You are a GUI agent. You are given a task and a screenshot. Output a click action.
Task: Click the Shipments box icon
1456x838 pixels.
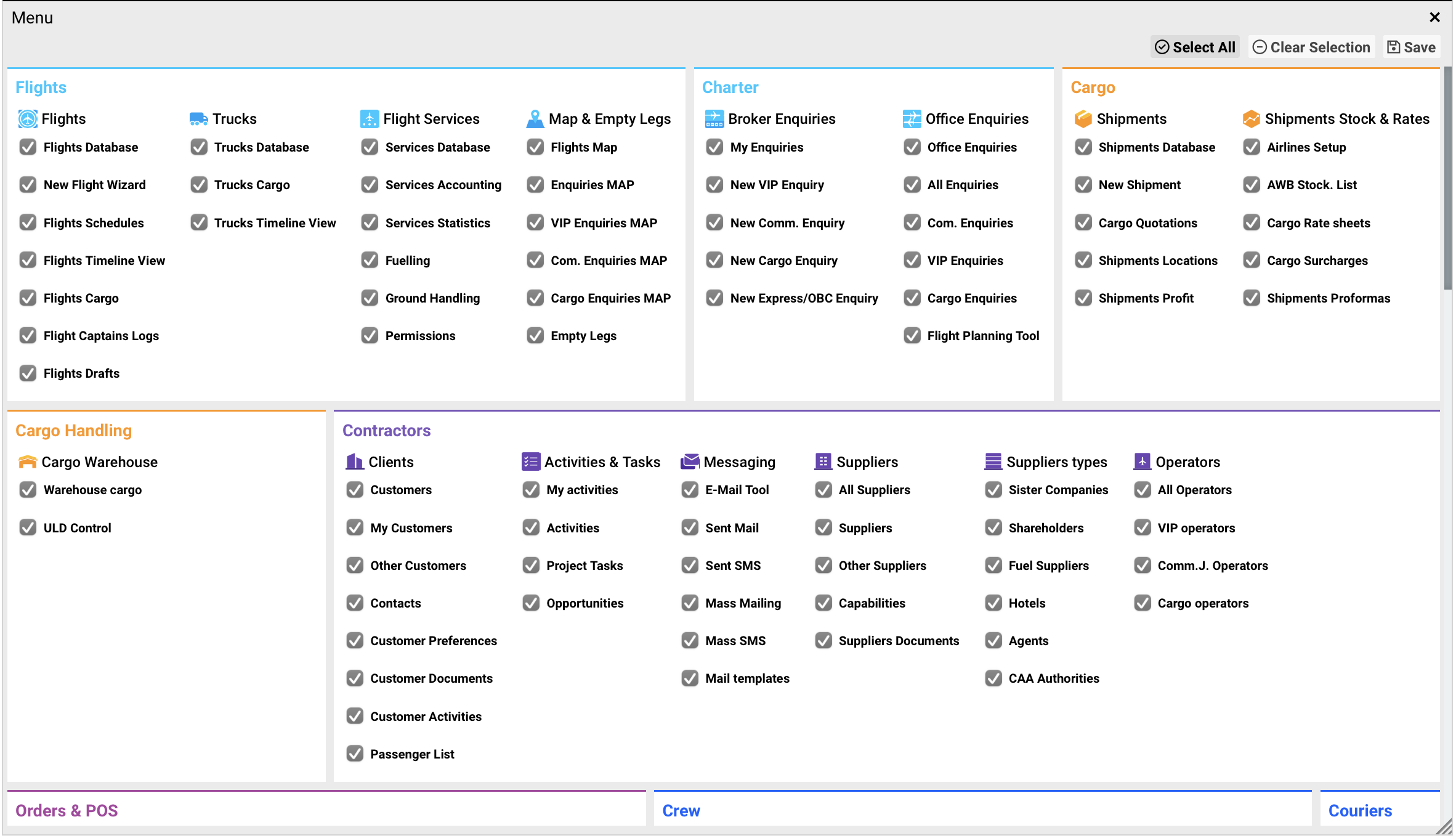coord(1083,119)
